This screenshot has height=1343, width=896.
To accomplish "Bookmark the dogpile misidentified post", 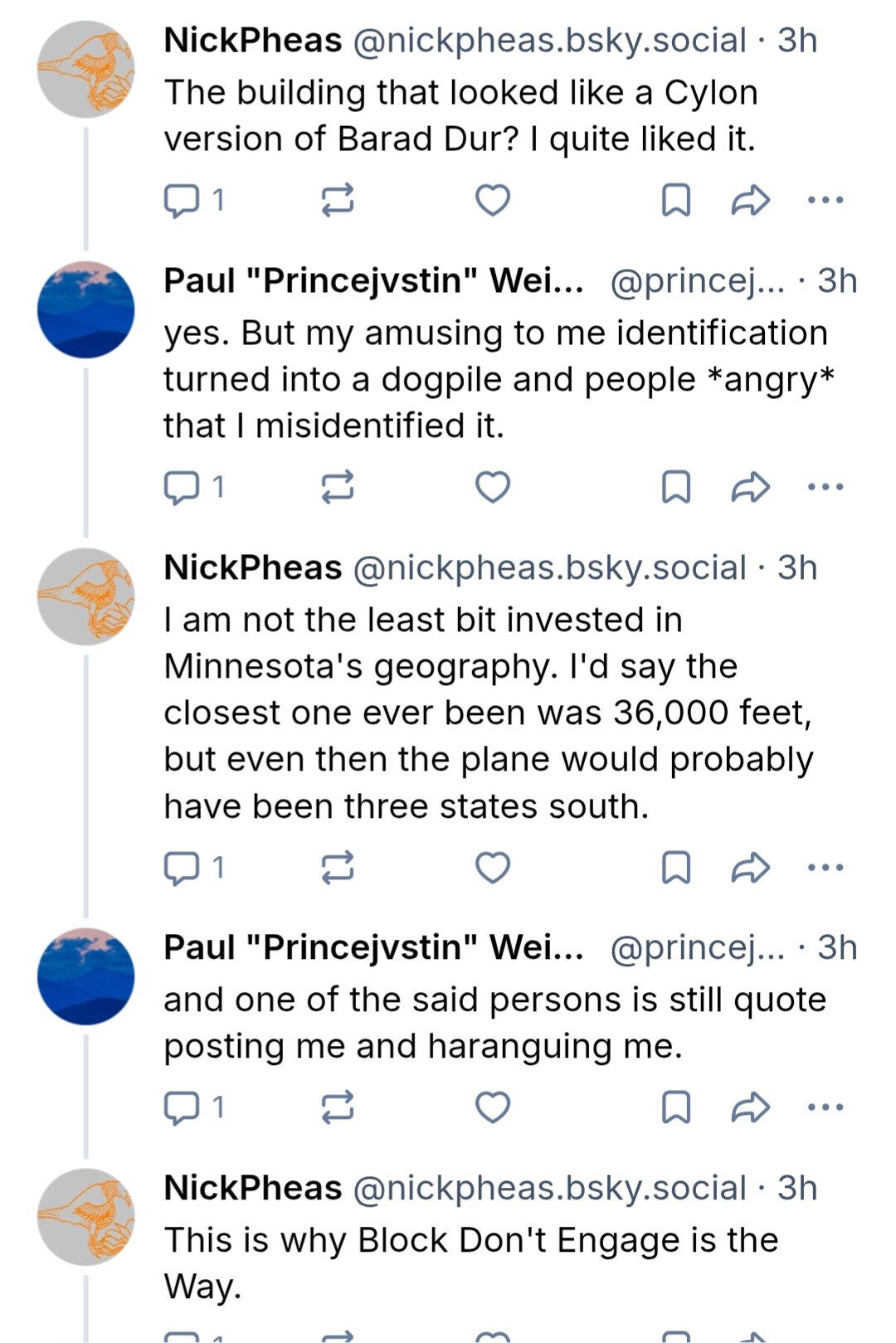I will coord(675,487).
